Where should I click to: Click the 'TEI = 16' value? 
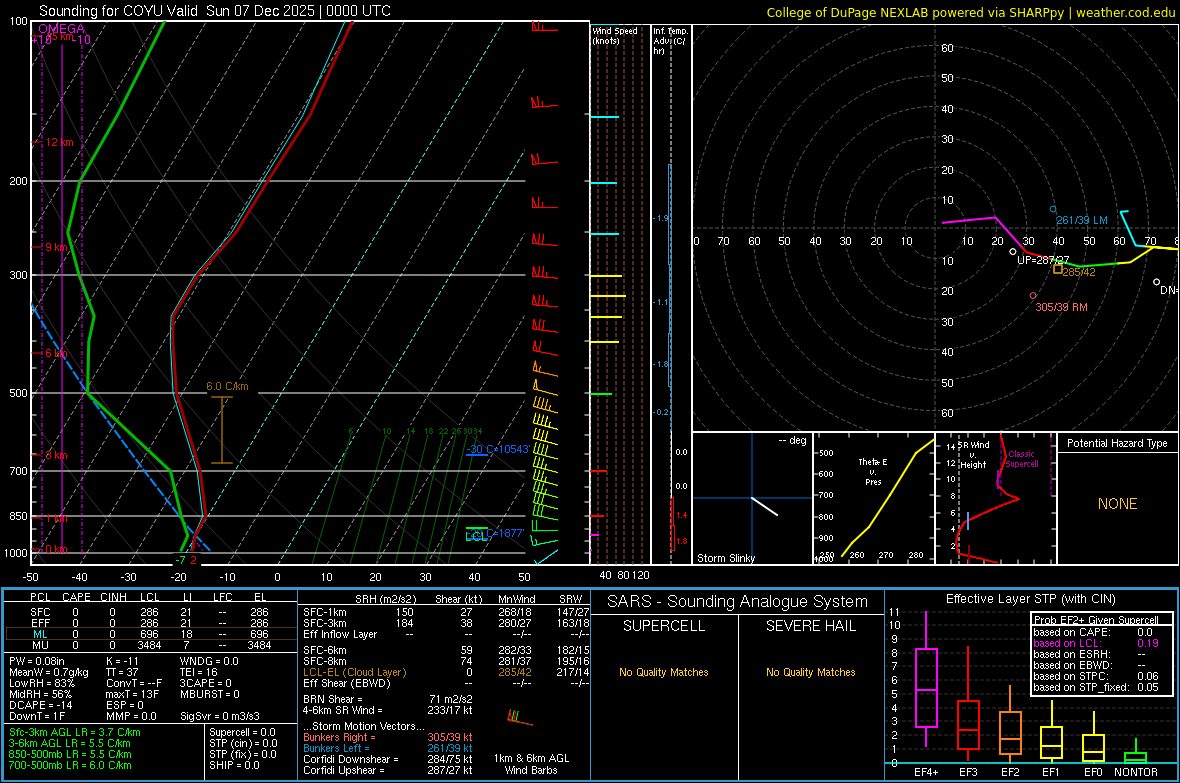pyautogui.click(x=199, y=672)
